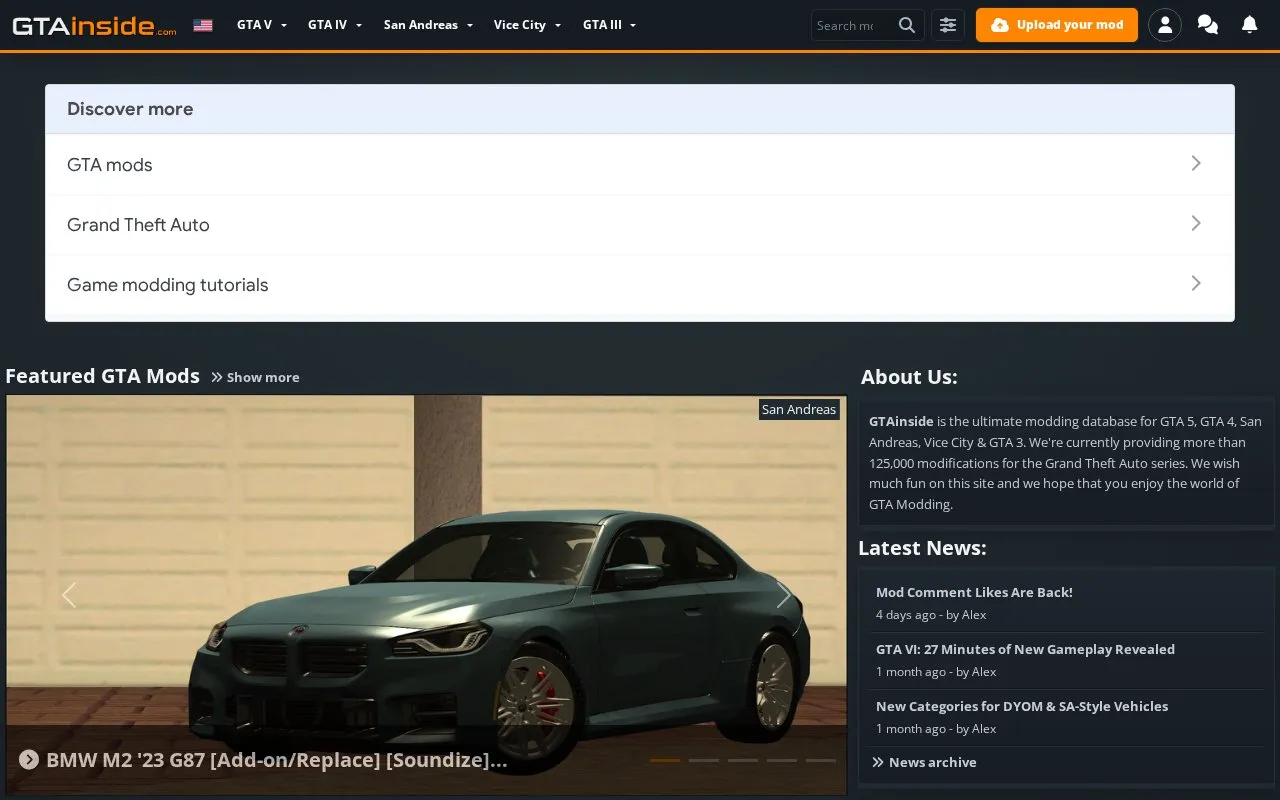Open the chat messages icon

coord(1208,25)
